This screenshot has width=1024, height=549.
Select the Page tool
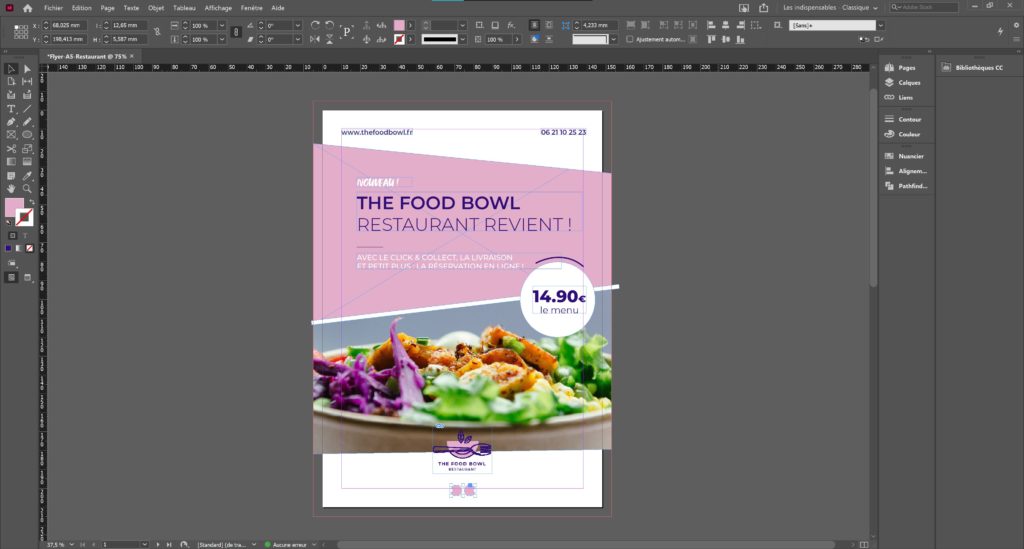[11, 82]
